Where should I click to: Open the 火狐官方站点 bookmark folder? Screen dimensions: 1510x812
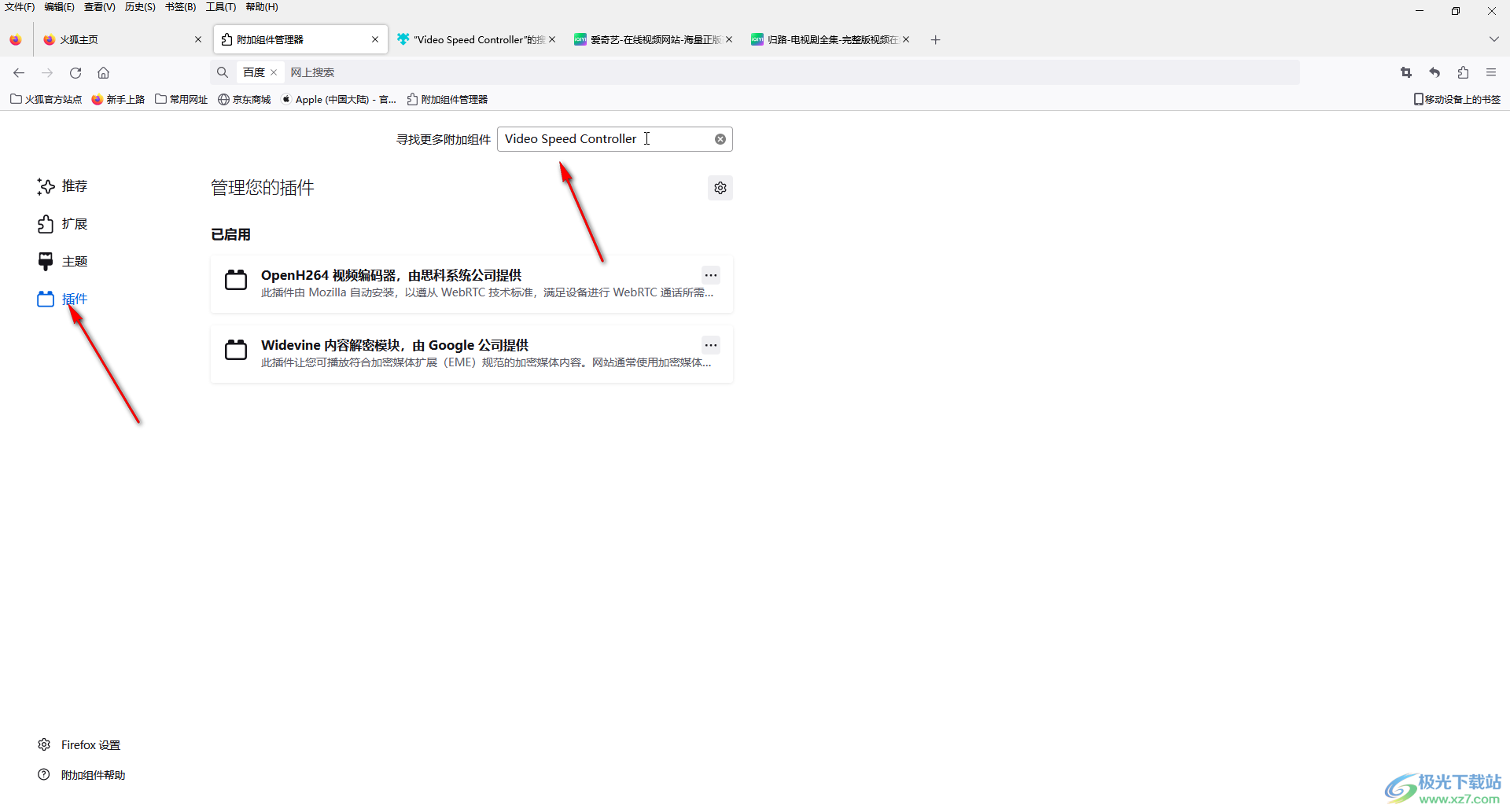pyautogui.click(x=46, y=99)
